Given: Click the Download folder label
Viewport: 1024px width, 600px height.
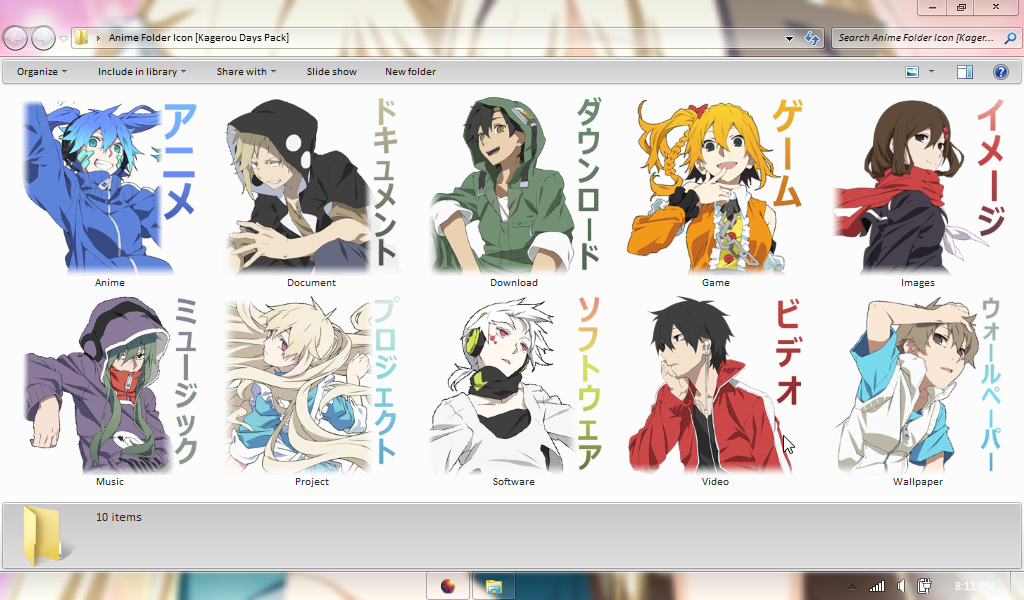Looking at the screenshot, I should tap(514, 283).
